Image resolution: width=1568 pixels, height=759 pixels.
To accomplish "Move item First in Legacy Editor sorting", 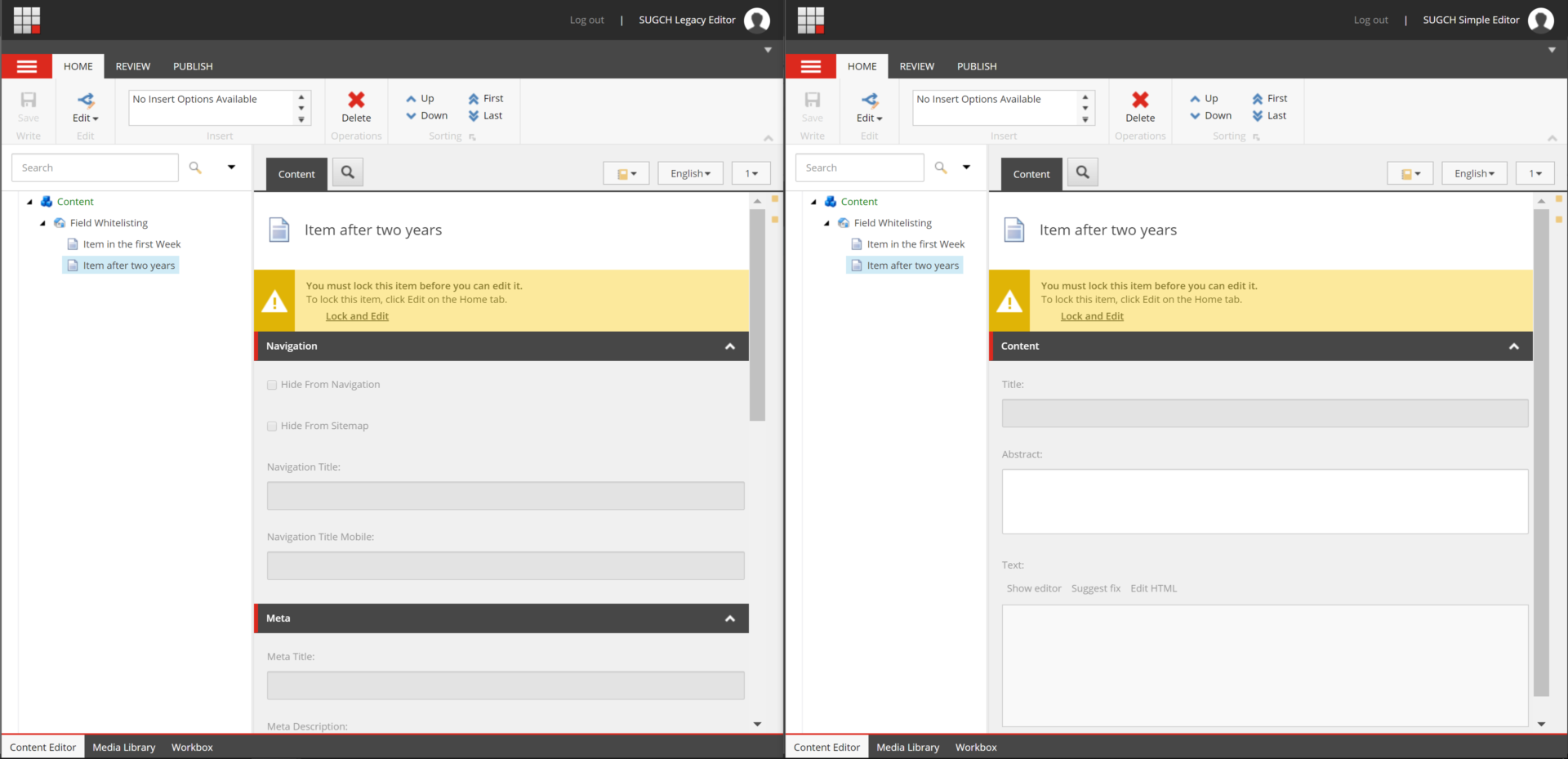I will point(485,98).
